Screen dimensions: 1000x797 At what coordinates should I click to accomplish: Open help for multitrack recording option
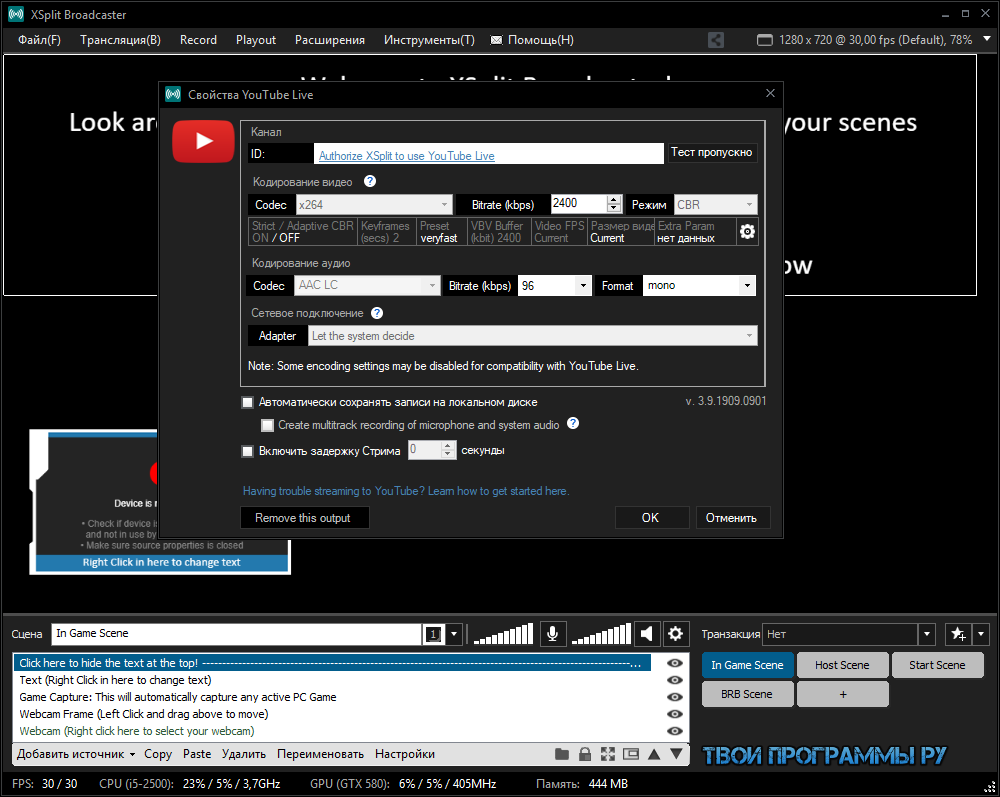tap(573, 423)
